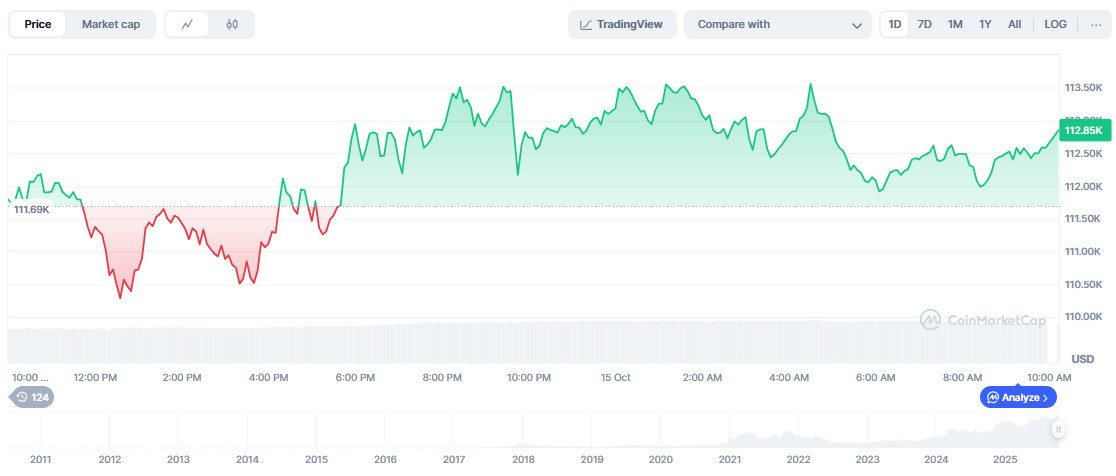Select the 1D time range
Viewport: 1116px width, 476px height.
[895, 24]
